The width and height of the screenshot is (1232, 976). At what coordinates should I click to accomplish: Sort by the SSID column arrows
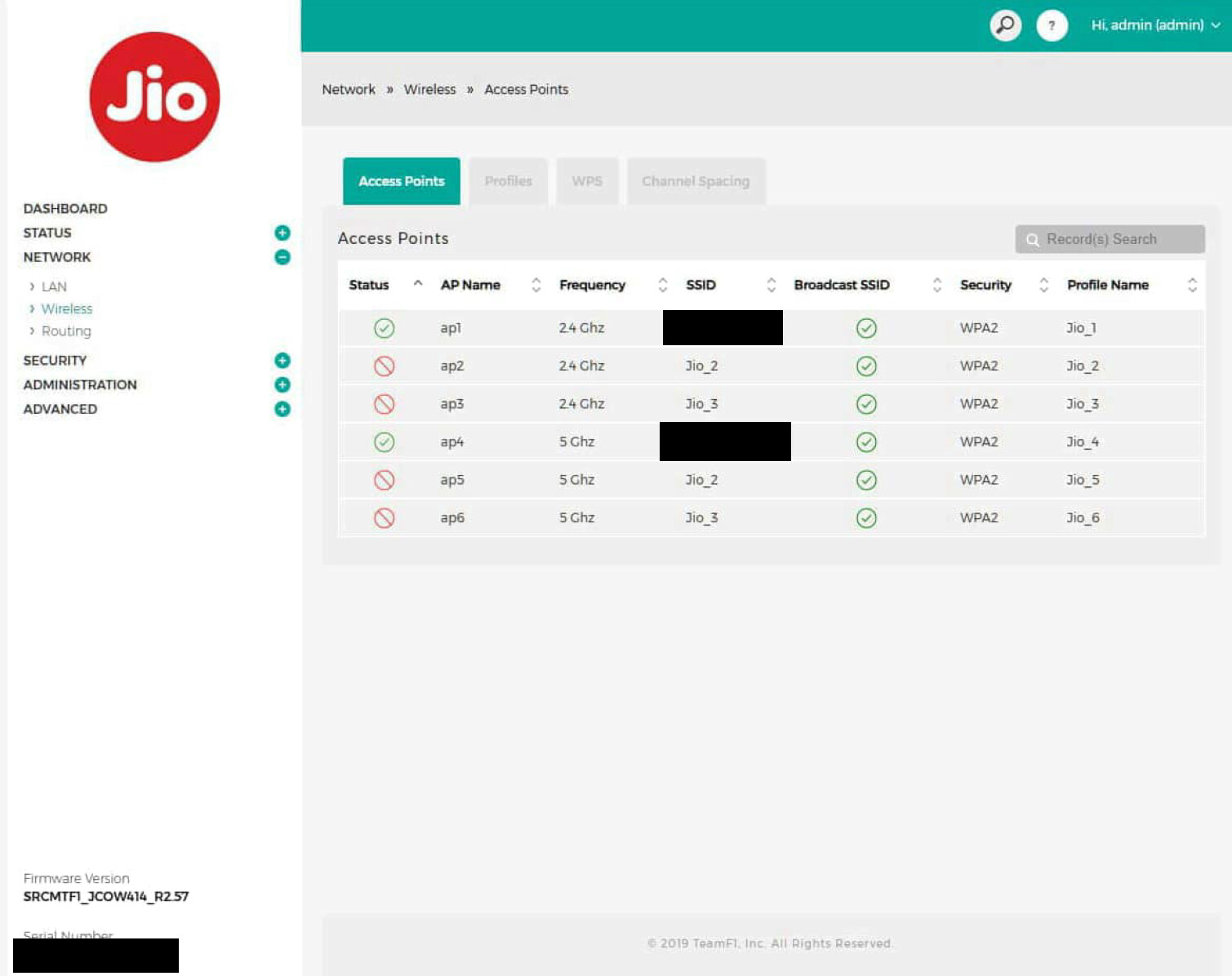(x=771, y=285)
